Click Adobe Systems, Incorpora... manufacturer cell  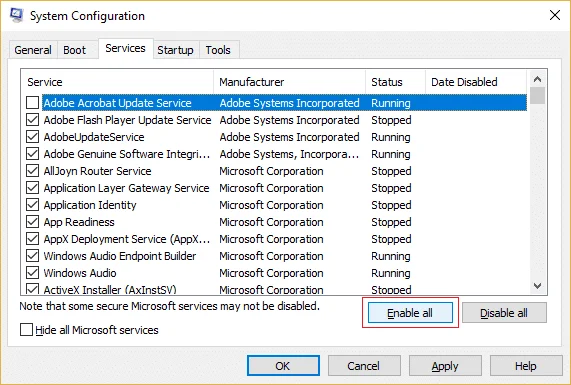click(289, 154)
